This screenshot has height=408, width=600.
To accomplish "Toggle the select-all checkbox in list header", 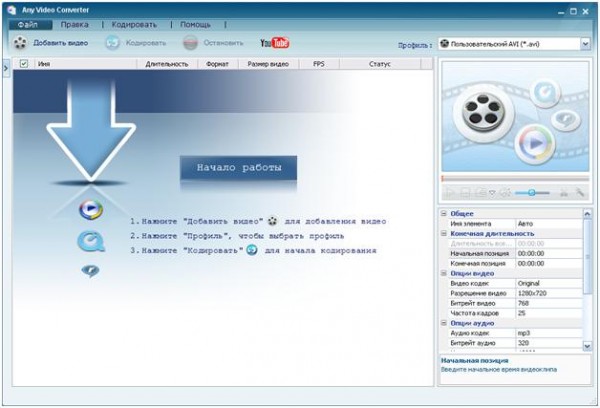I will (x=24, y=64).
